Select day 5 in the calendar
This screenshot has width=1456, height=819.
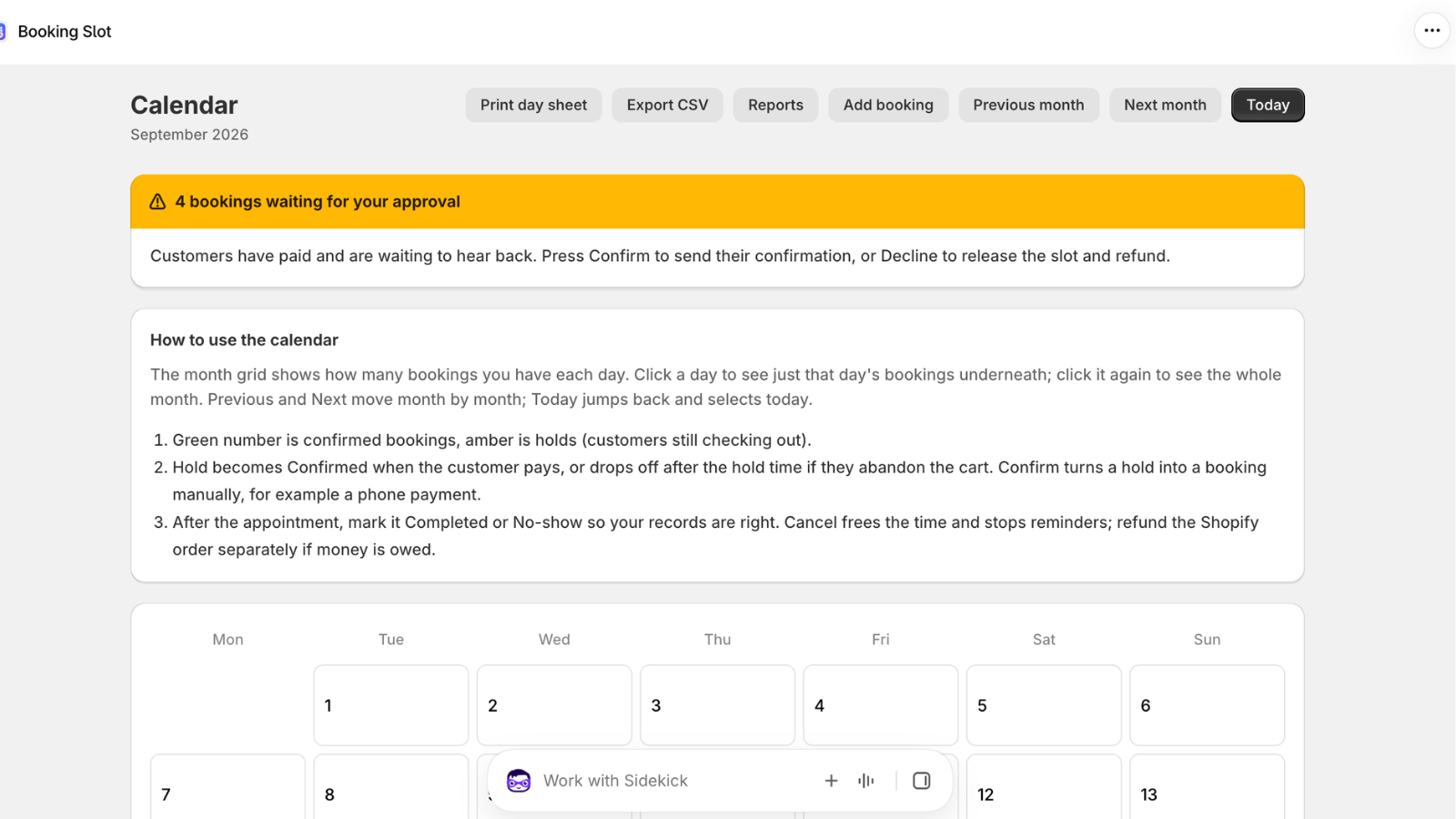click(x=1044, y=705)
